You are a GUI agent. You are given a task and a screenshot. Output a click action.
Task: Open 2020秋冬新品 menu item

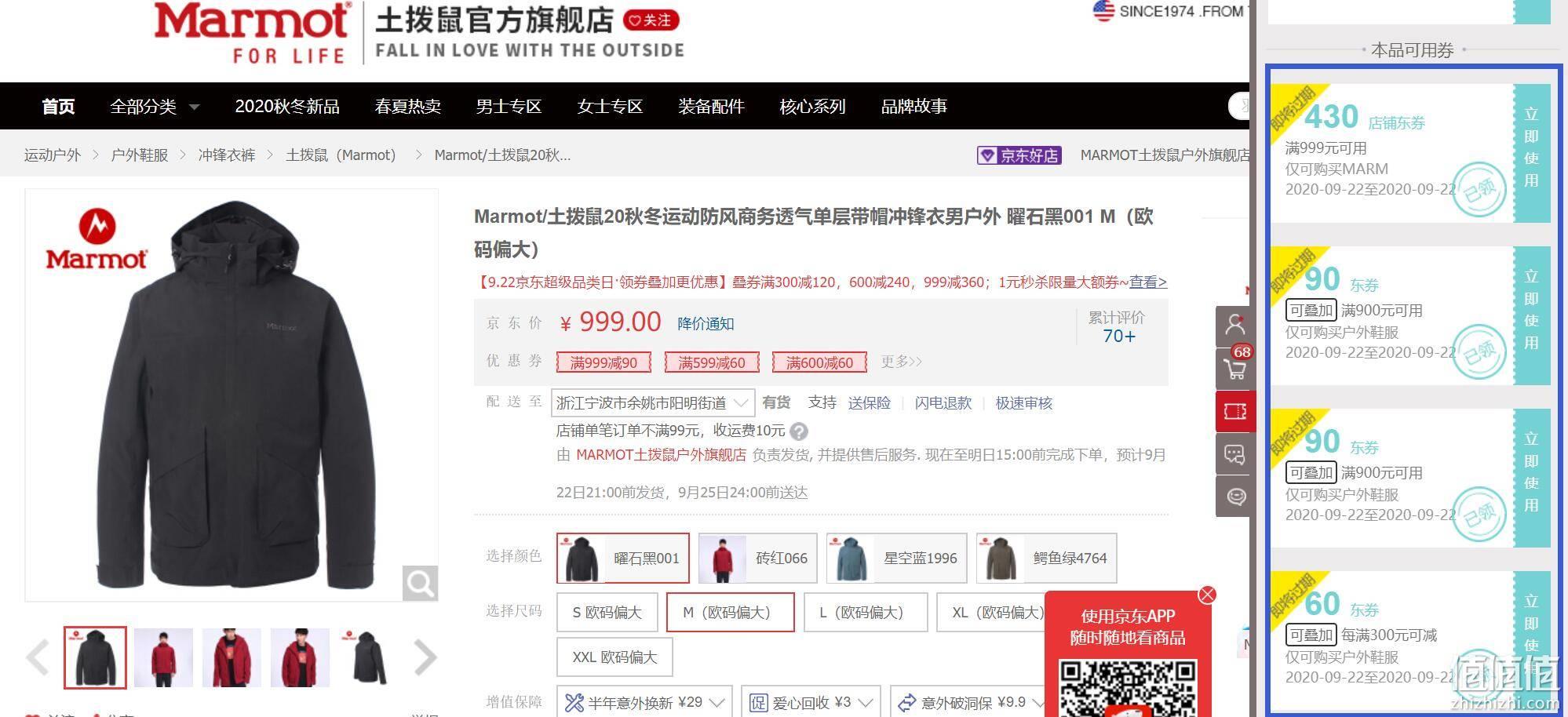(x=287, y=106)
